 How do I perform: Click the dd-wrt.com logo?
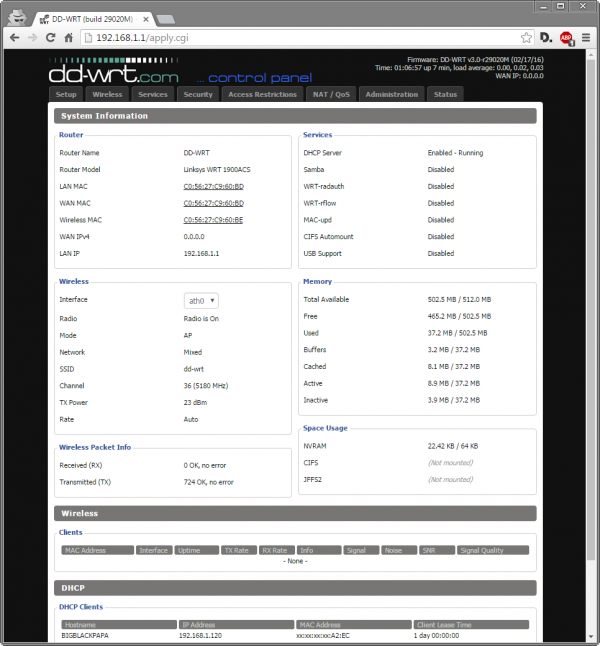[x=113, y=74]
